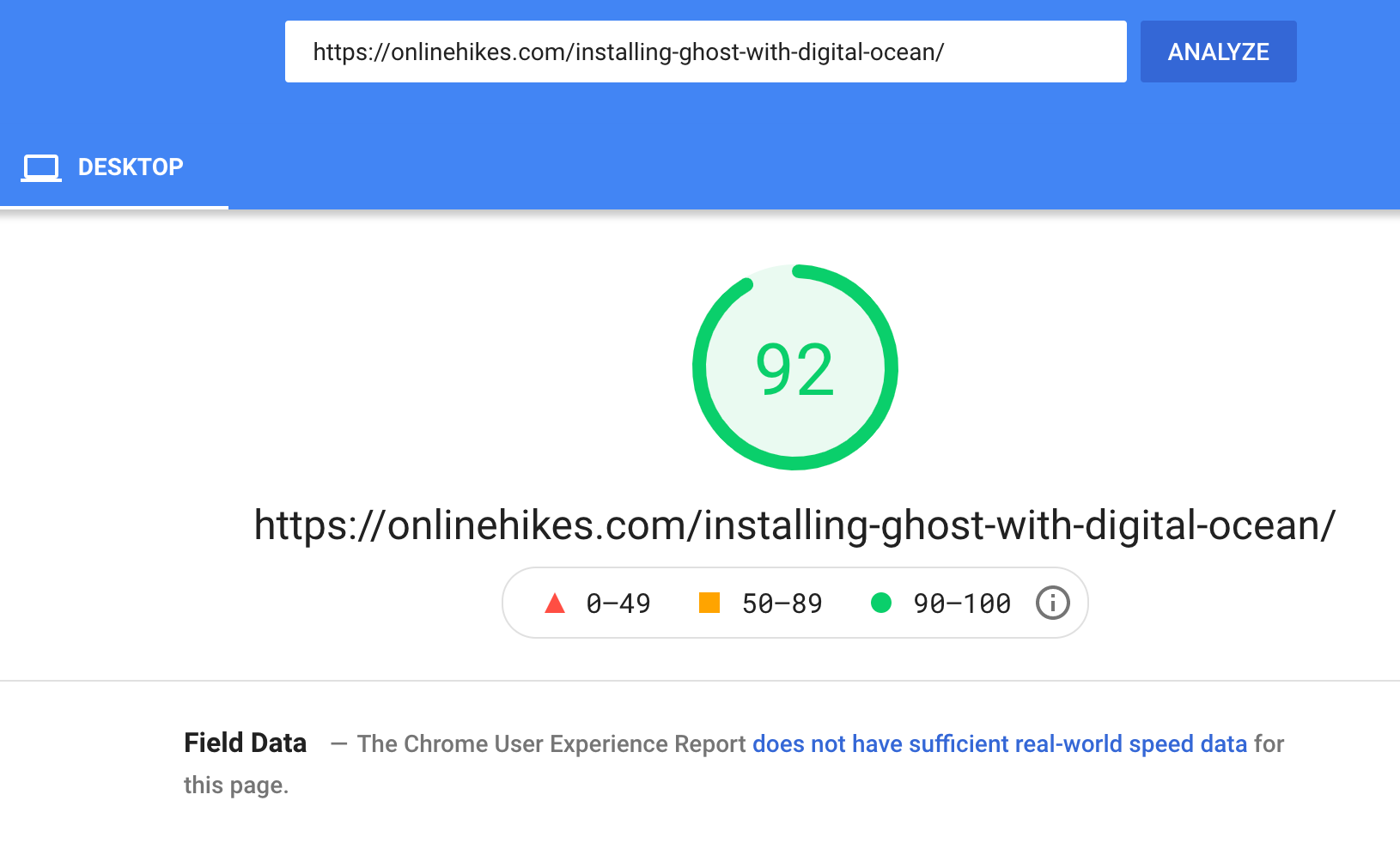The image size is (1400, 843).
Task: Click the green circle legend icon
Action: (x=880, y=603)
